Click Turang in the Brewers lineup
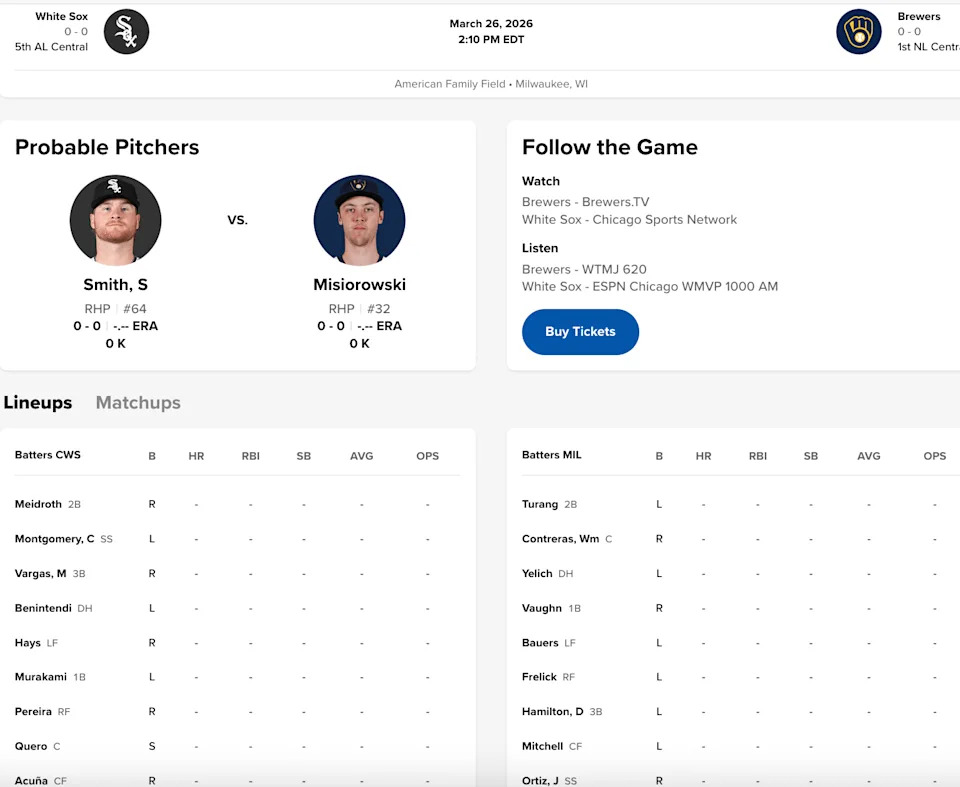 coord(540,505)
